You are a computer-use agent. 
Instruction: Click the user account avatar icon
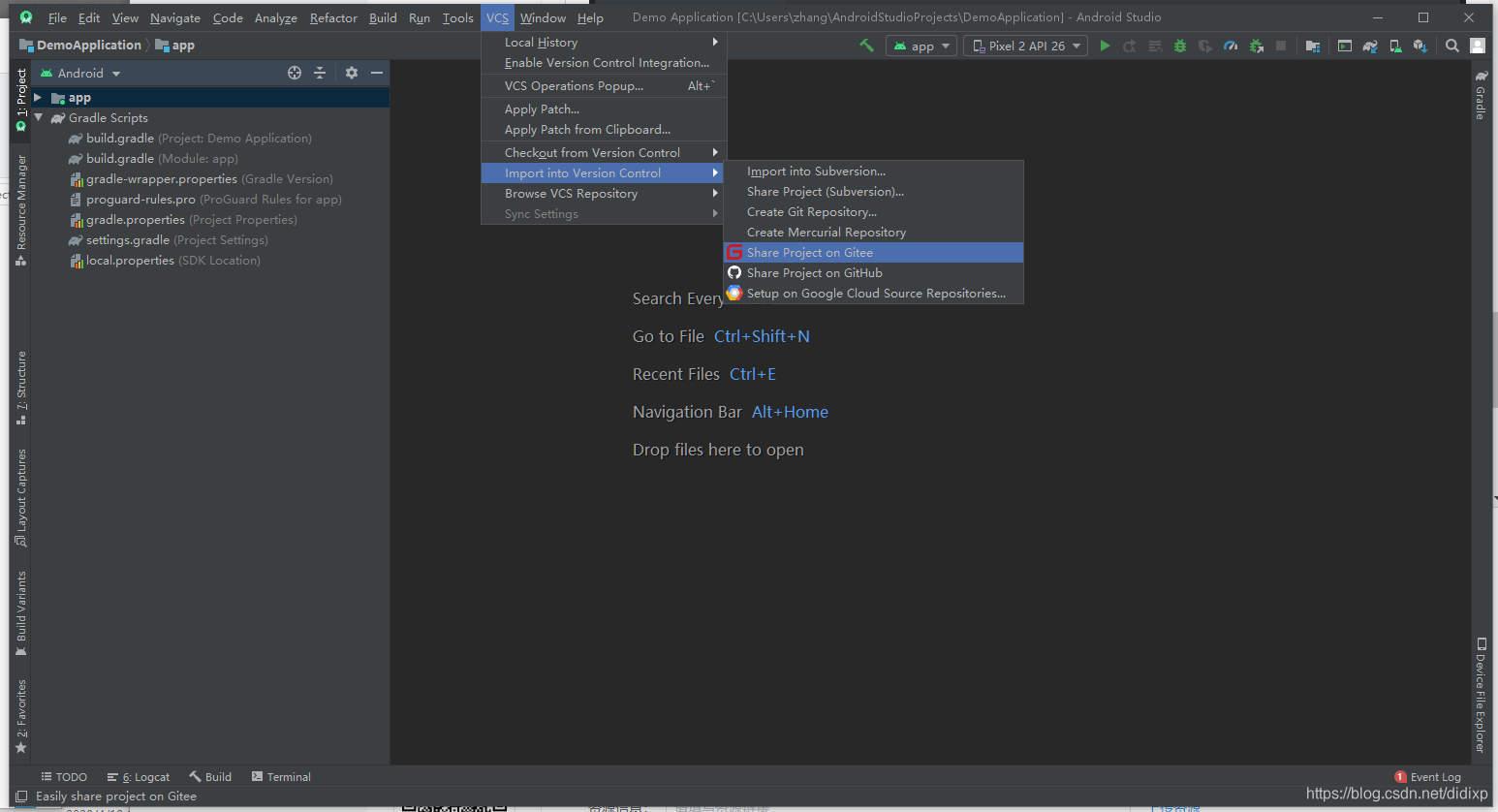(1478, 46)
